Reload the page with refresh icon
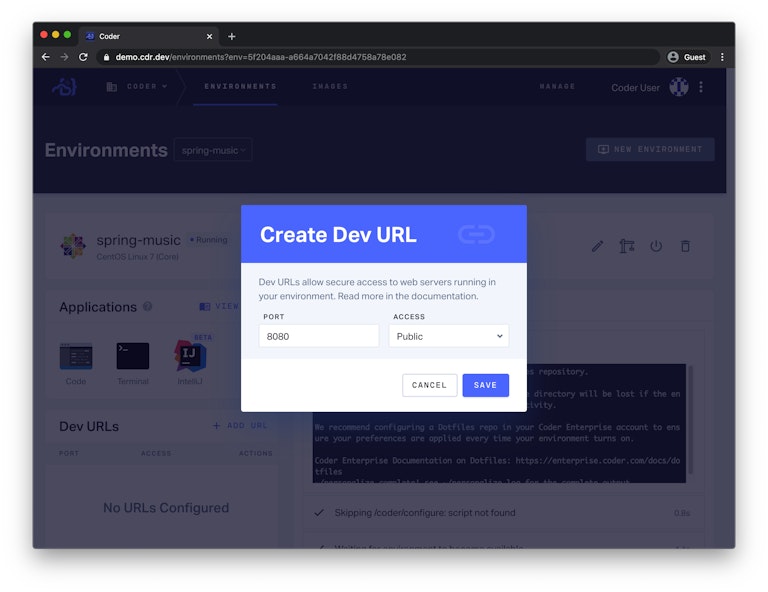This screenshot has width=768, height=592. [x=83, y=57]
